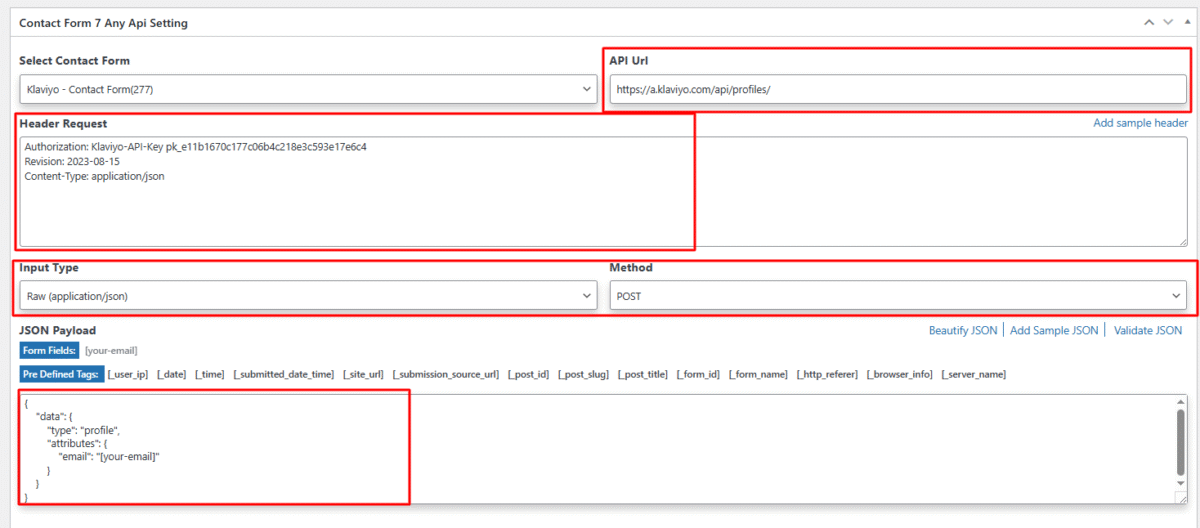Insert the [_site_url] predefined tag

[x=363, y=374]
